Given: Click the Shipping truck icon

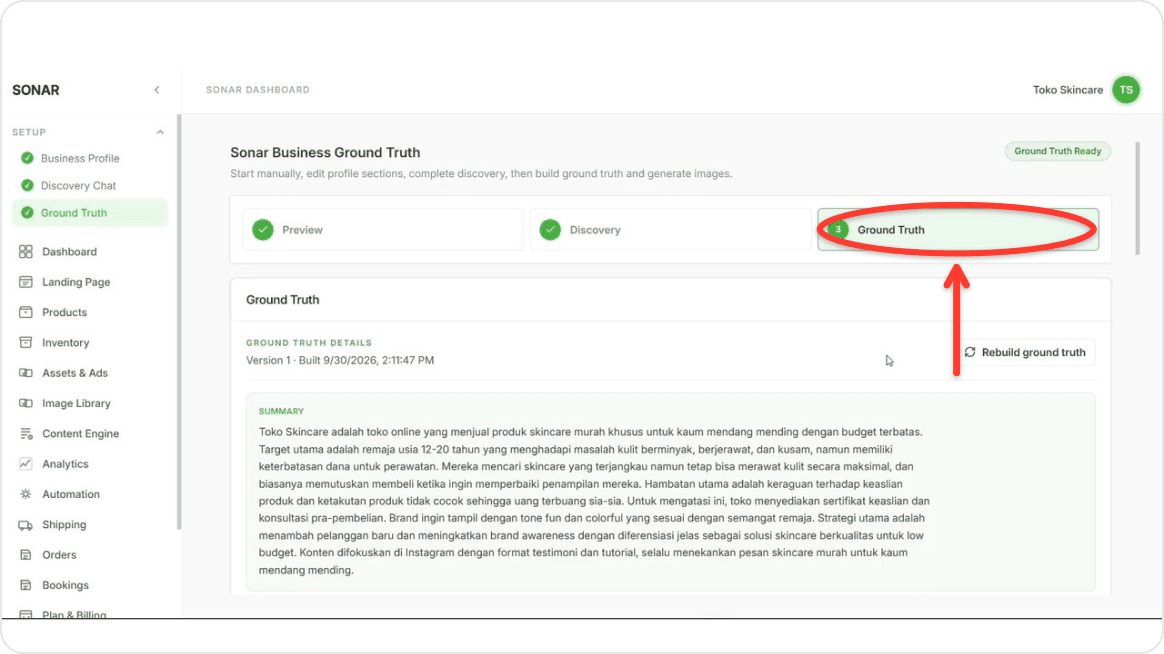Looking at the screenshot, I should pyautogui.click(x=26, y=525).
